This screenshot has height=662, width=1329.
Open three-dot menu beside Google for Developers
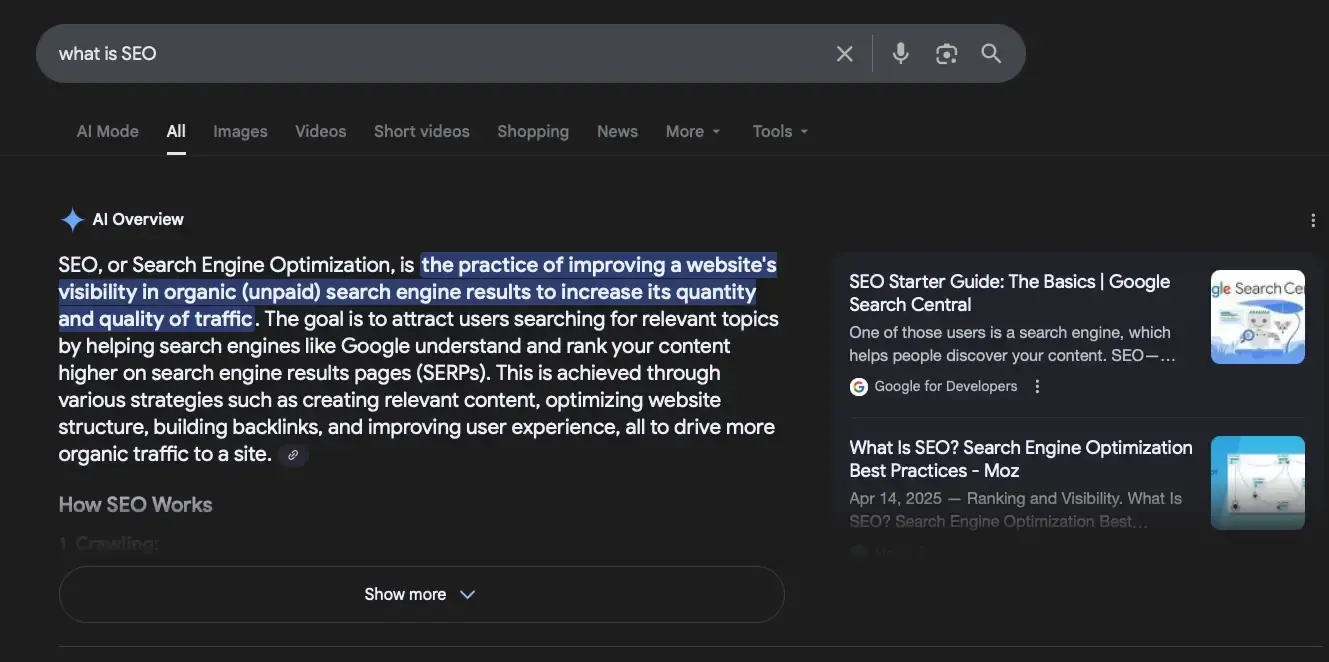[1037, 386]
